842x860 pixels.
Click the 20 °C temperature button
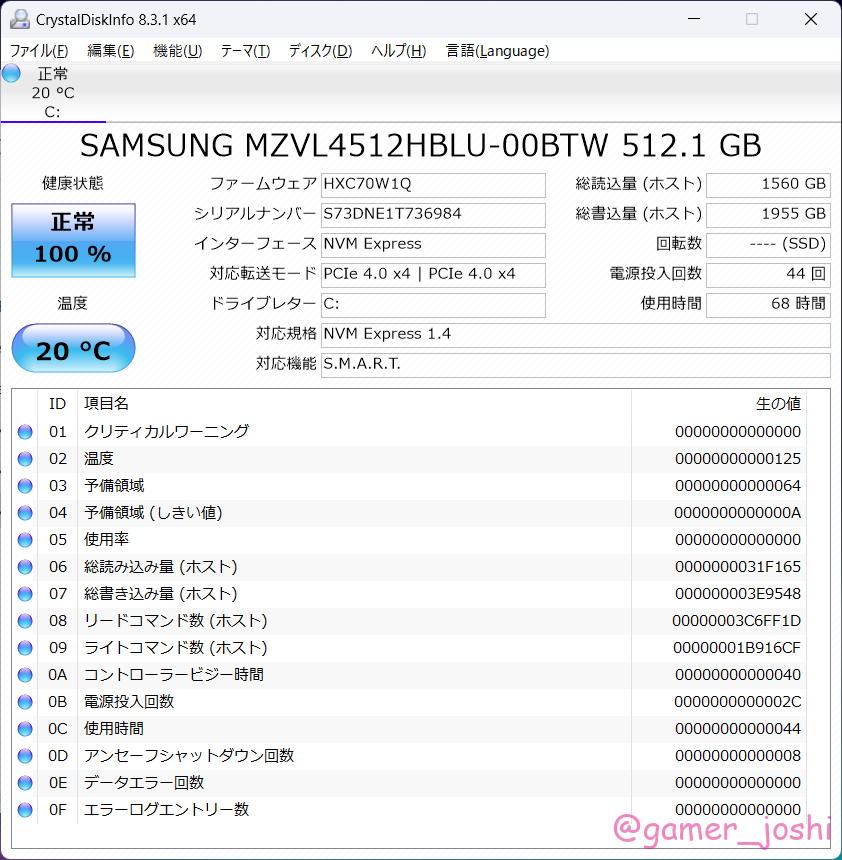point(74,348)
